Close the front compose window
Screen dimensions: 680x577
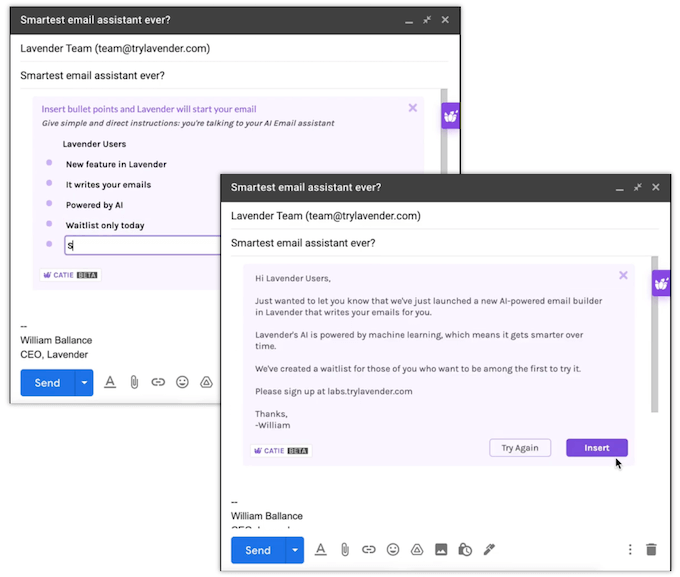(656, 187)
